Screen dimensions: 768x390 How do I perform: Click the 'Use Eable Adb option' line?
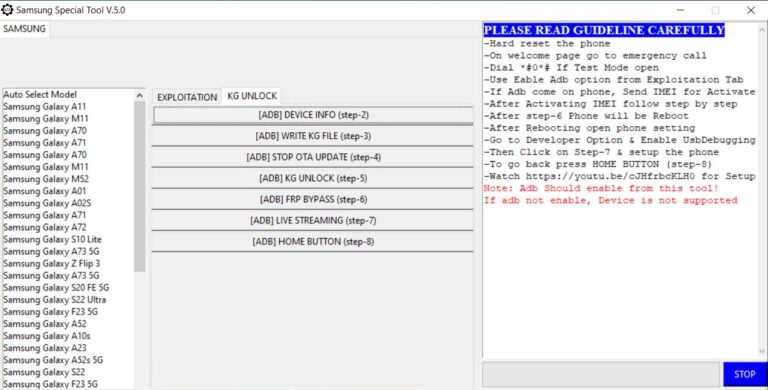[613, 80]
